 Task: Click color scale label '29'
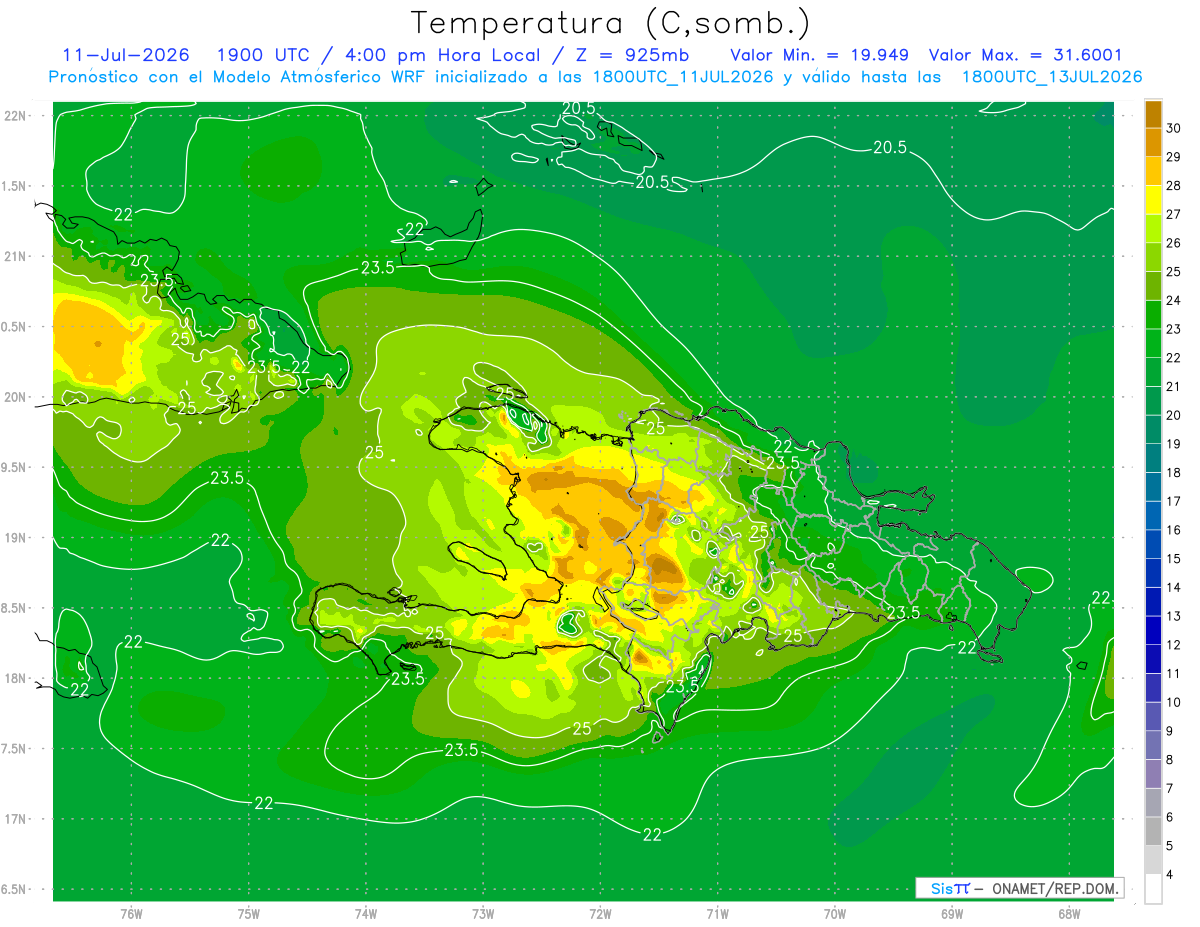pos(1175,157)
